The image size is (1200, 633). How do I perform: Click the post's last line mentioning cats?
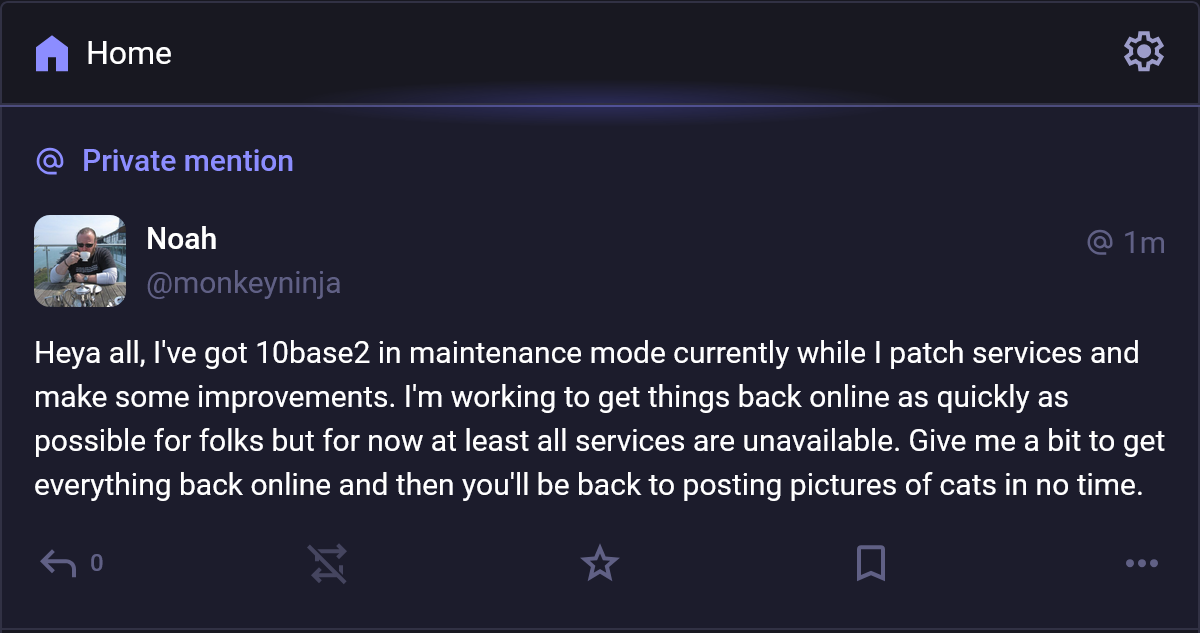pos(588,486)
